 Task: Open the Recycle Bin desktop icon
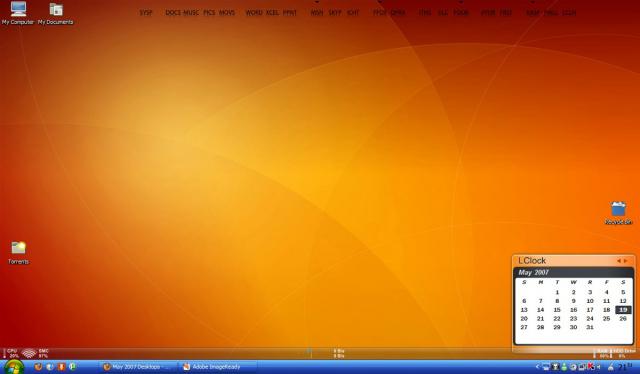coord(618,213)
